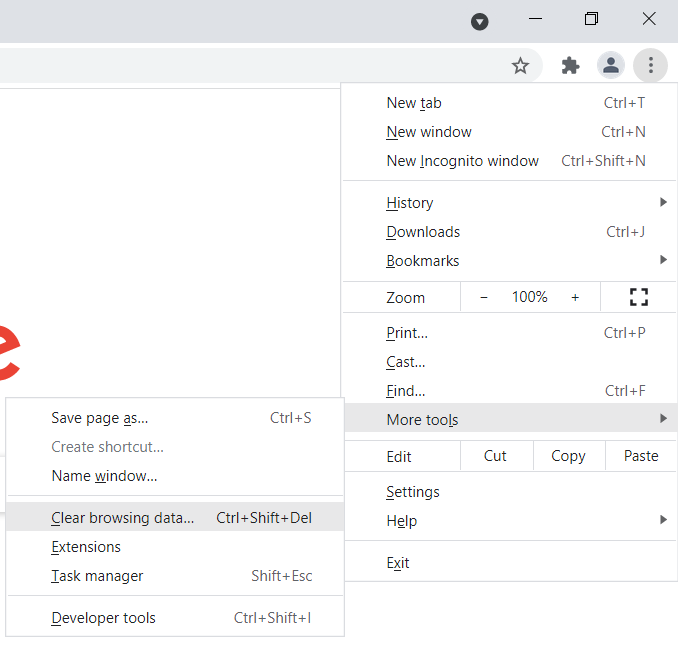Viewport: 678px width, 672px height.
Task: Open Task manager from submenu
Action: [x=175, y=576]
